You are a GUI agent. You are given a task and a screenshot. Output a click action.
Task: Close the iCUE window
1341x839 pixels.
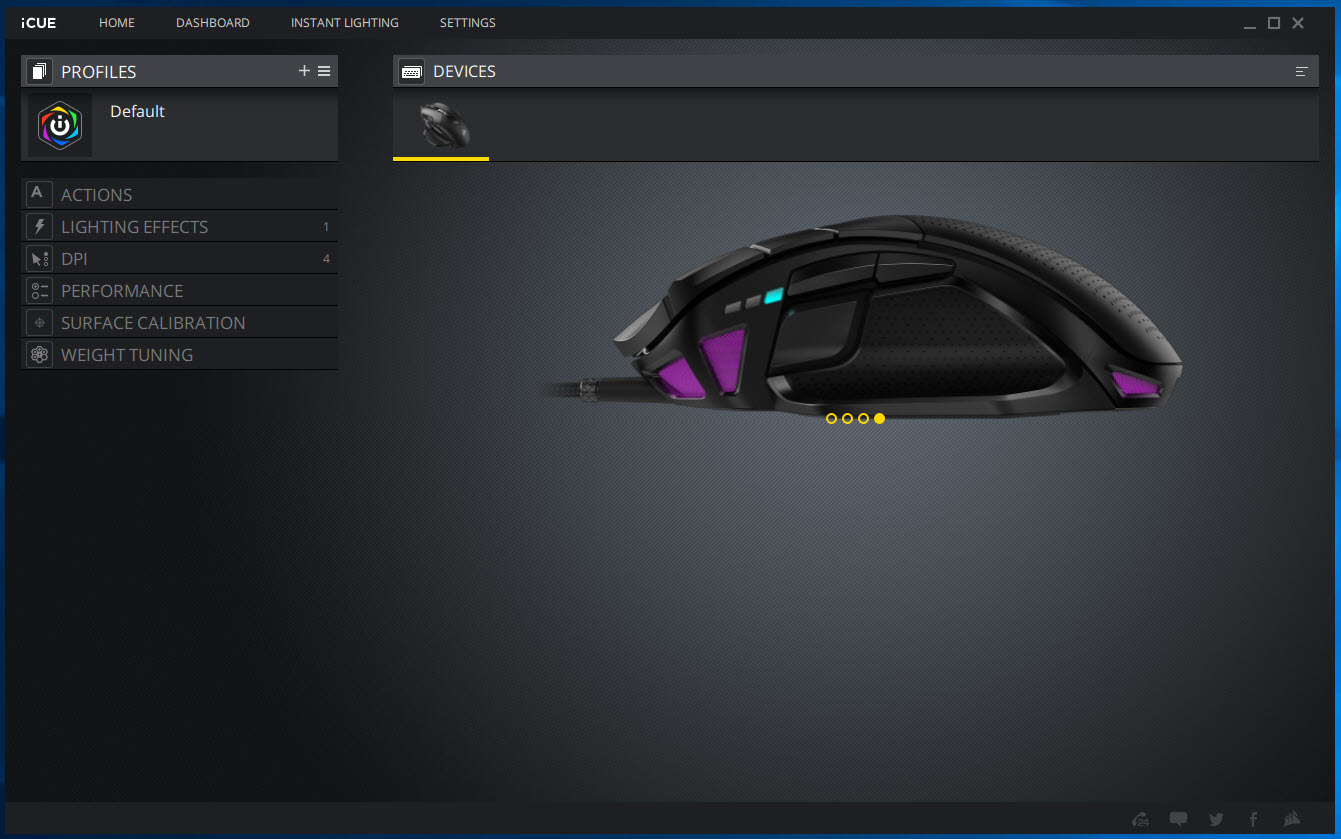[x=1298, y=23]
